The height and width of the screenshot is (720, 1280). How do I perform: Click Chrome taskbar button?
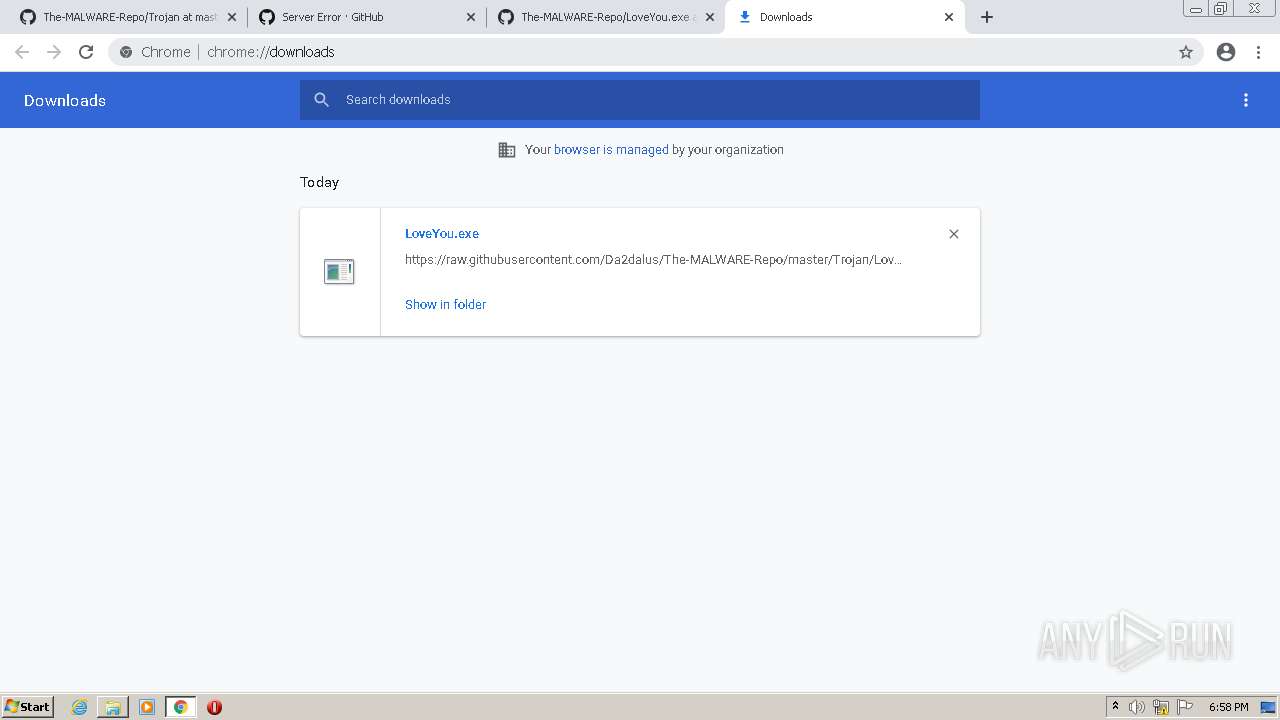[x=181, y=707]
